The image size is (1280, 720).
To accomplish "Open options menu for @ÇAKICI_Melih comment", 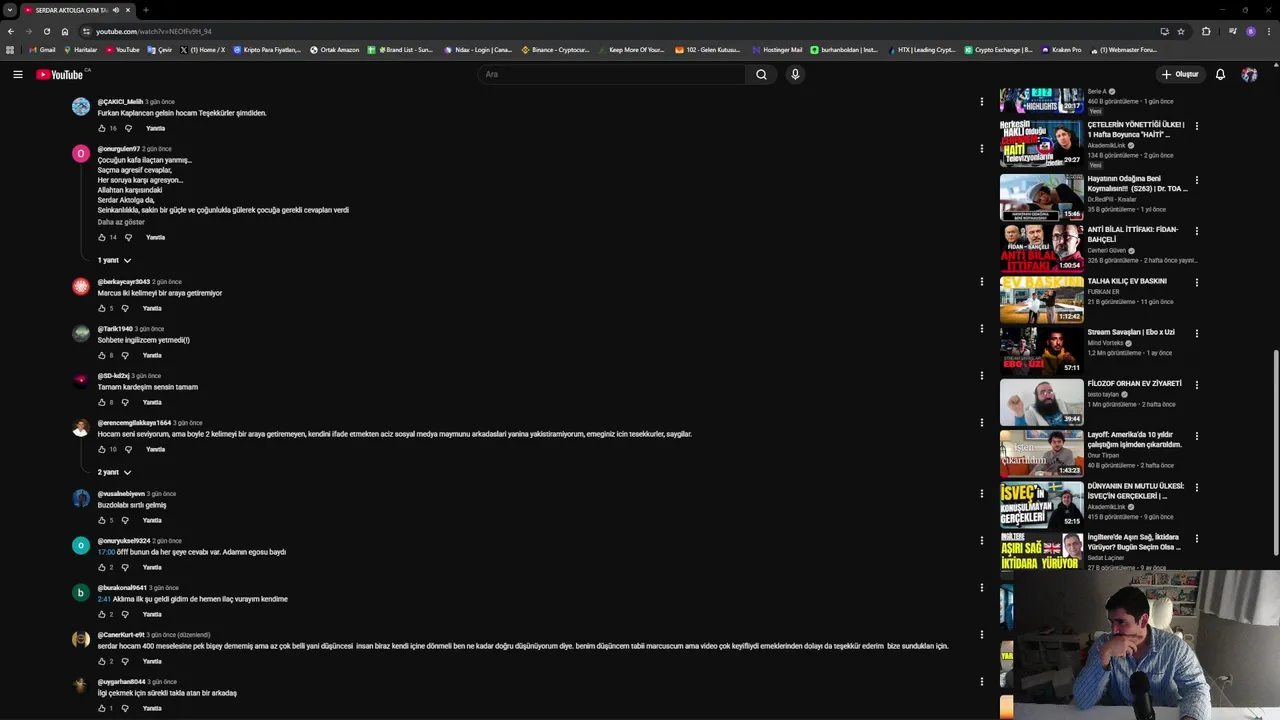I will (x=981, y=101).
